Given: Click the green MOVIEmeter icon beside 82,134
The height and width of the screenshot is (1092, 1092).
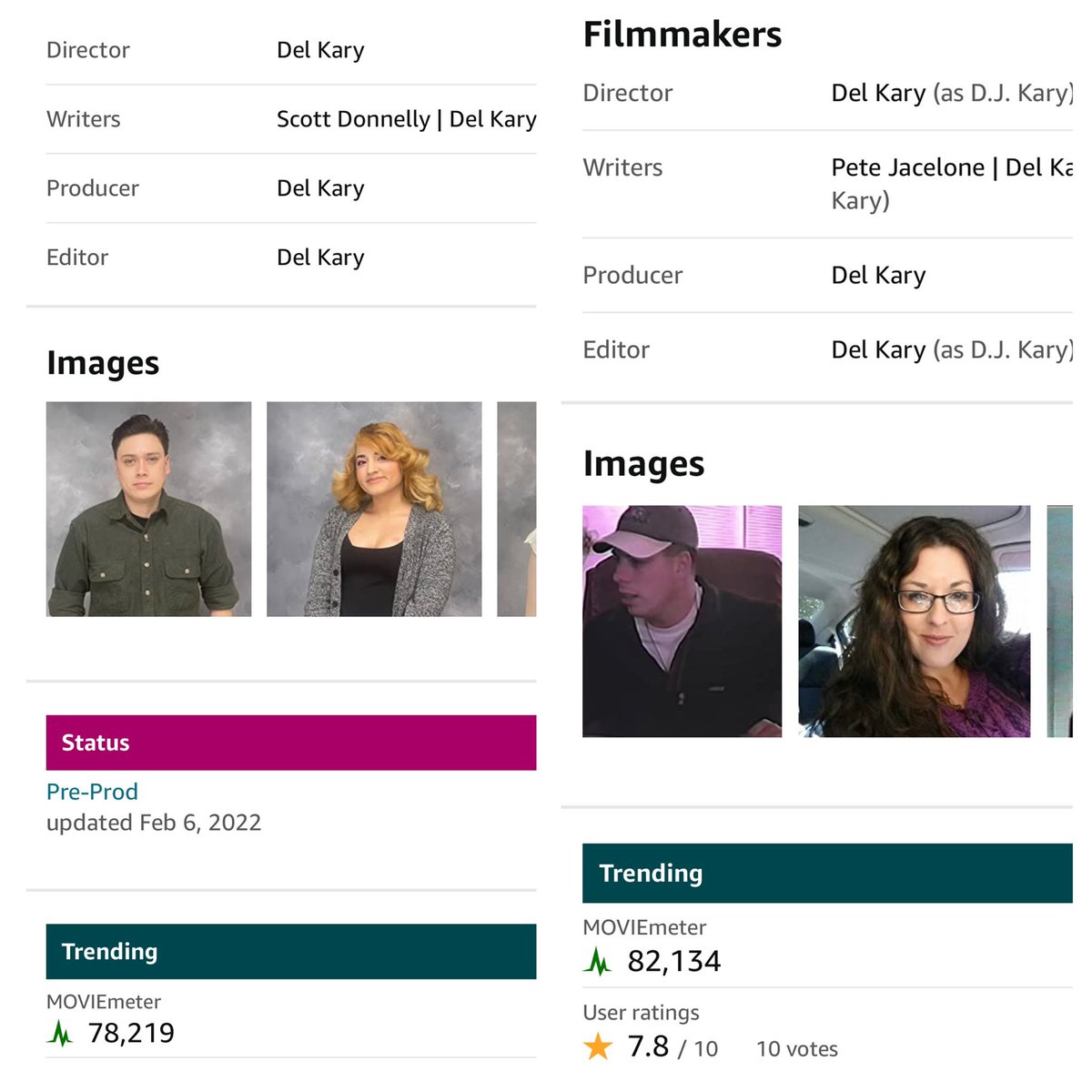Looking at the screenshot, I should tap(598, 961).
